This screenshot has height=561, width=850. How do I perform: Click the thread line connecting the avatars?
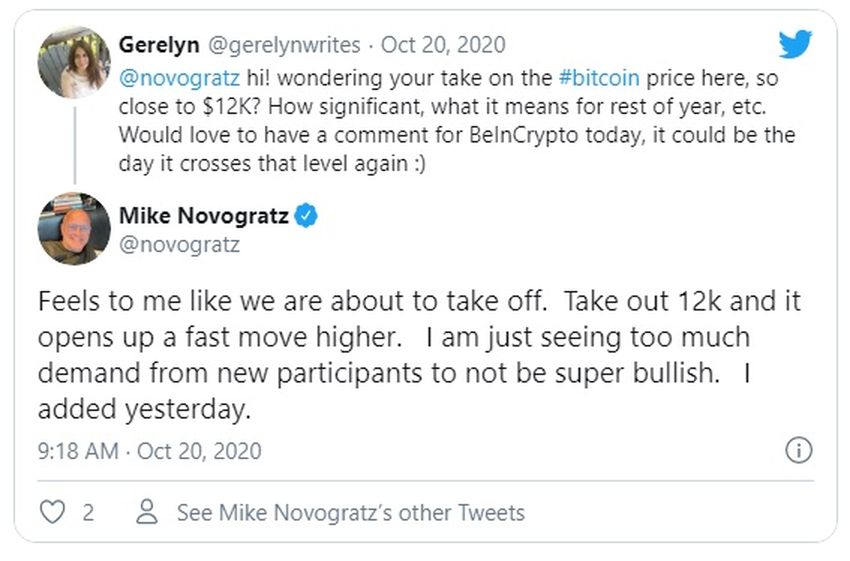click(74, 142)
